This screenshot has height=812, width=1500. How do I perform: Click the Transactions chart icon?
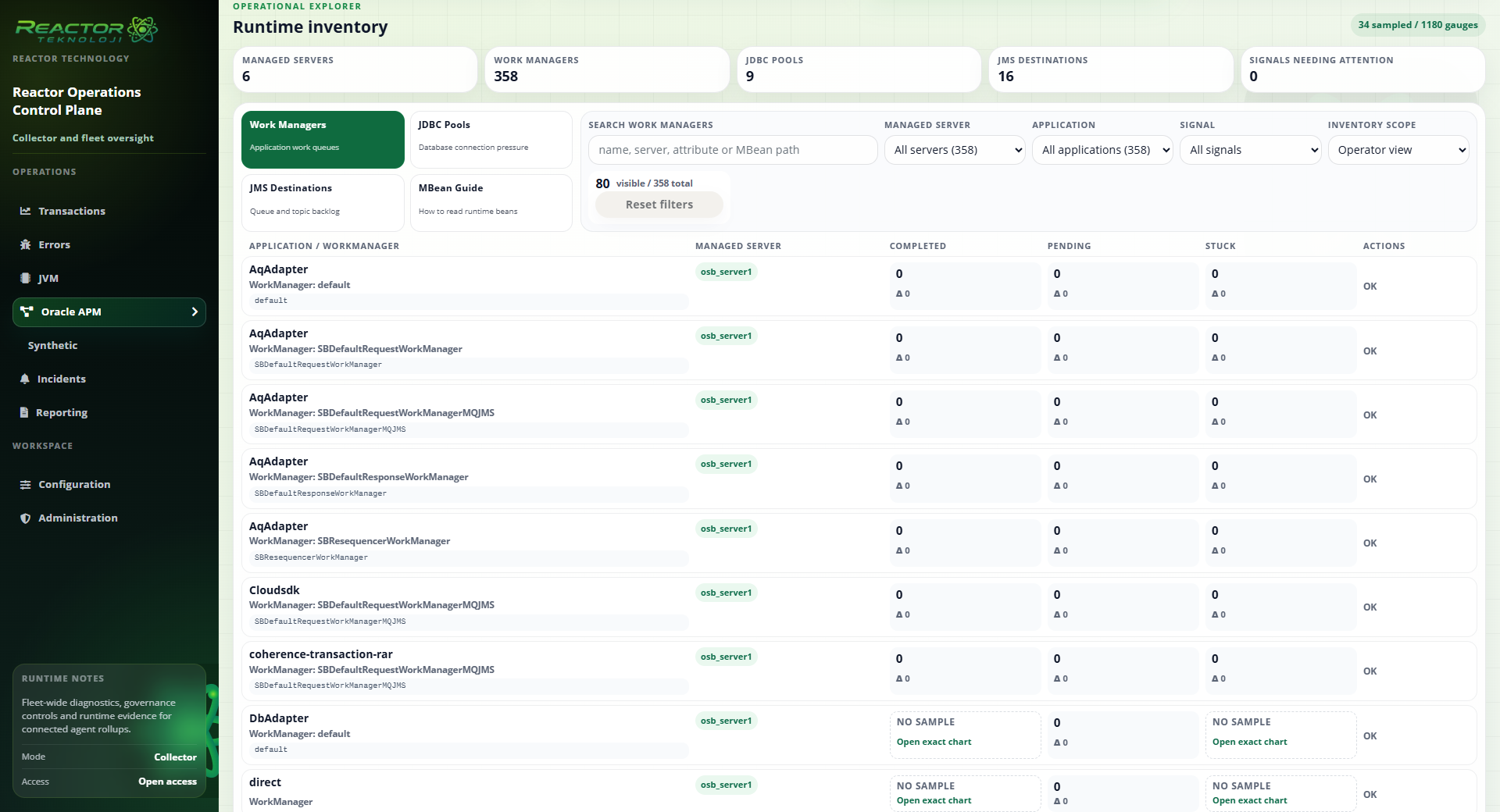coord(26,211)
